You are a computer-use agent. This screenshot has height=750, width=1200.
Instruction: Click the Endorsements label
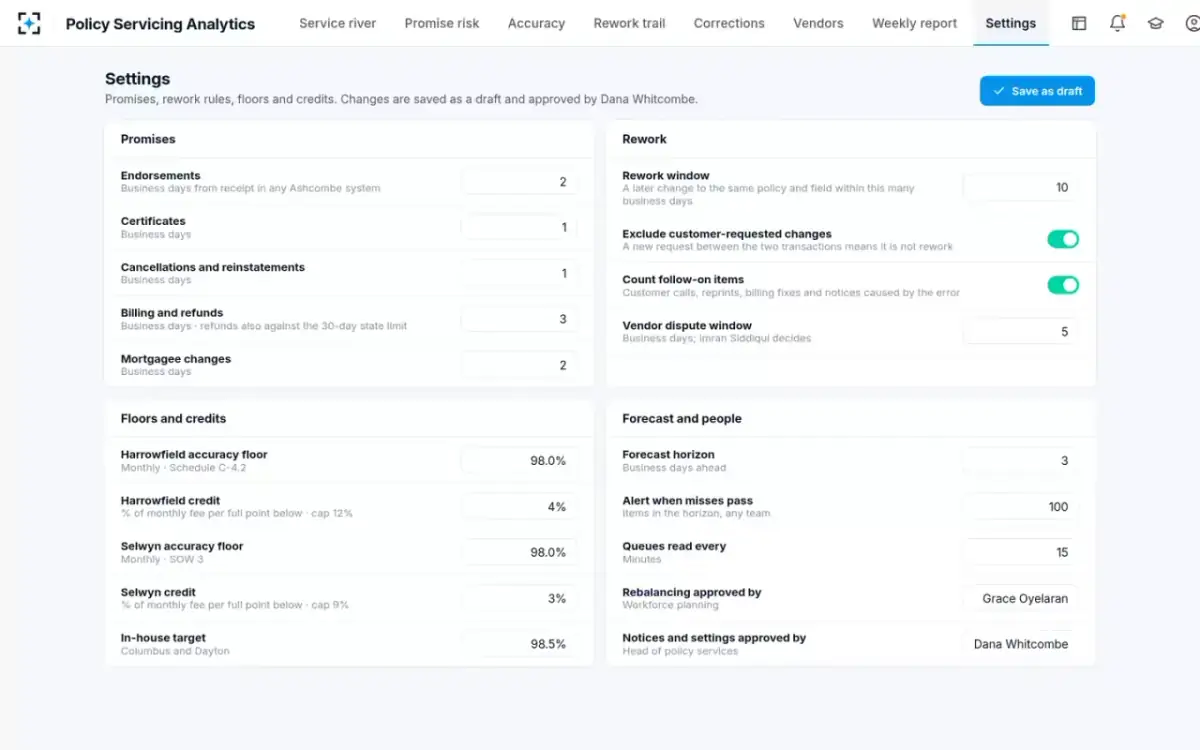(x=160, y=175)
